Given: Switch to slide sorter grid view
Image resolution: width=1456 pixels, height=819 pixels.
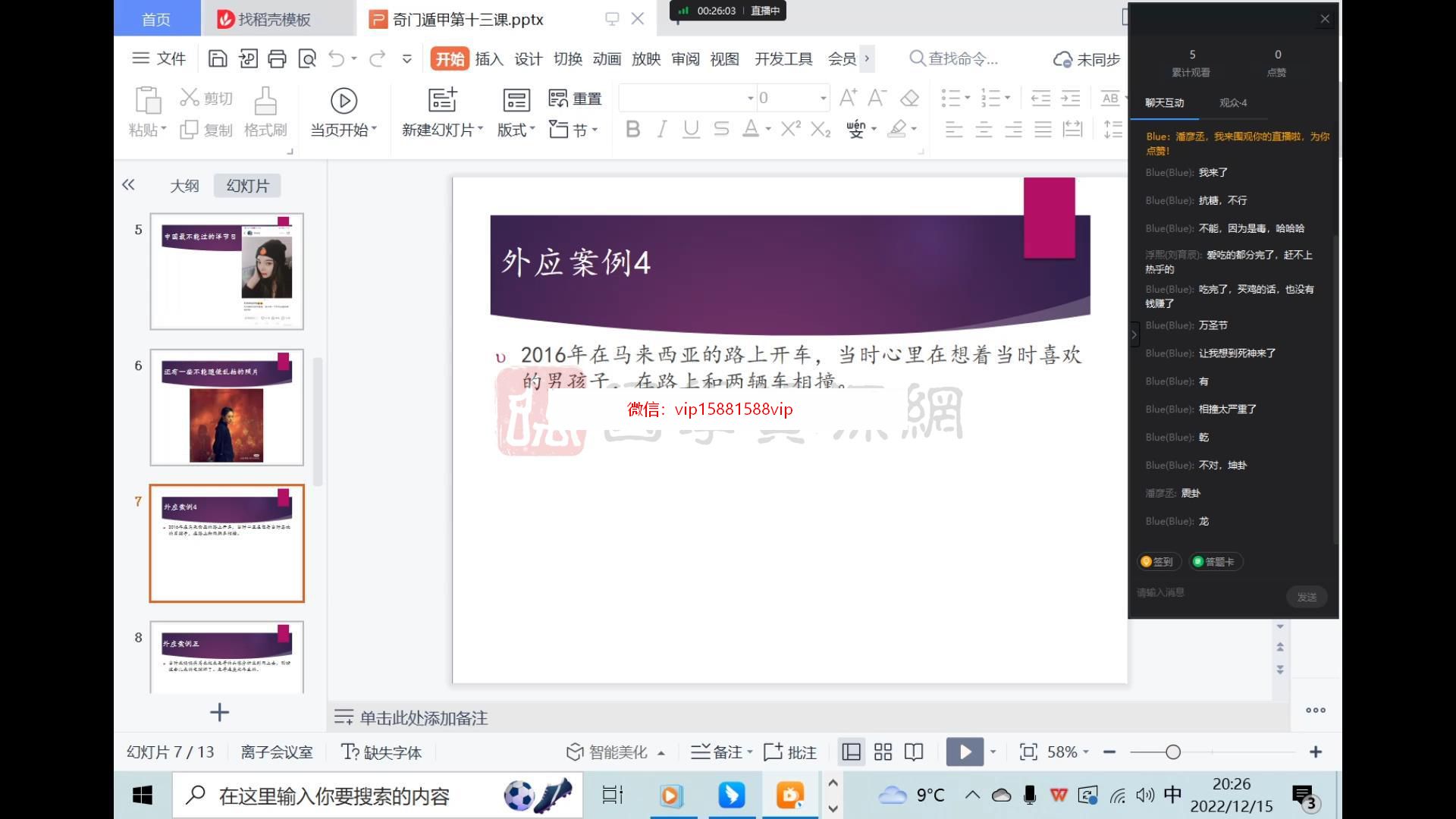Looking at the screenshot, I should tap(883, 752).
